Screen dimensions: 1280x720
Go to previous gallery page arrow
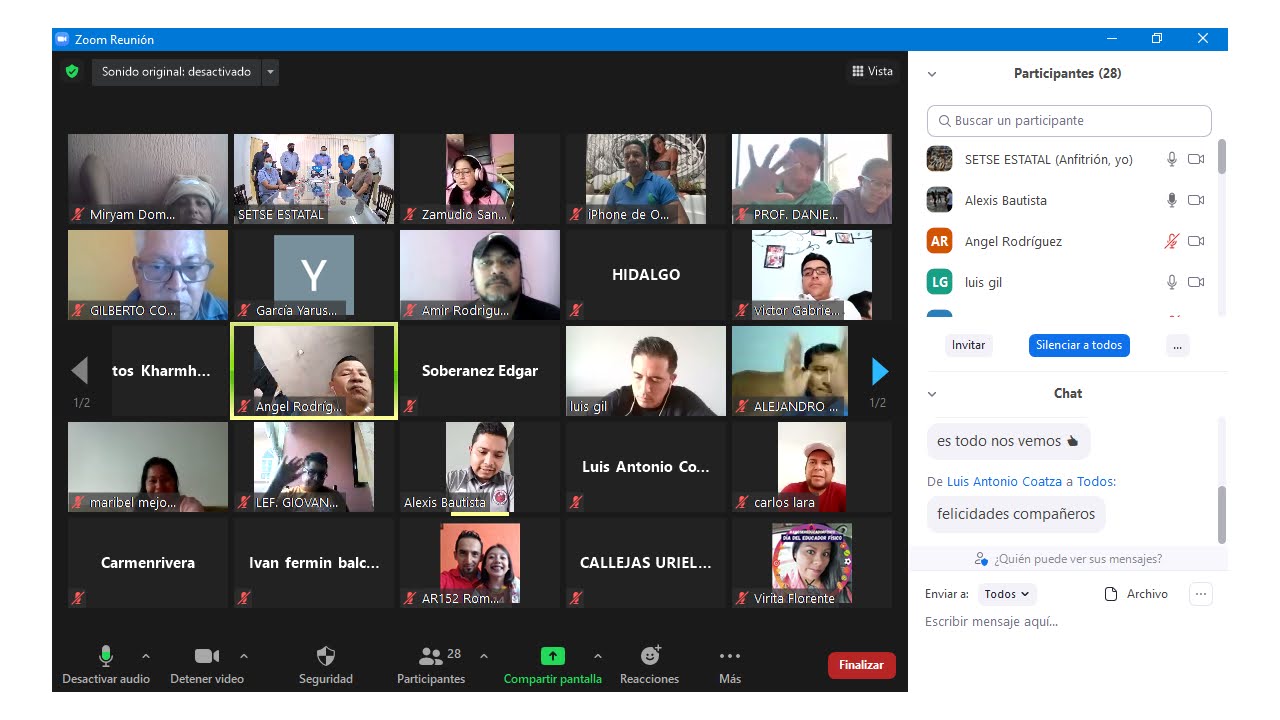click(x=80, y=371)
